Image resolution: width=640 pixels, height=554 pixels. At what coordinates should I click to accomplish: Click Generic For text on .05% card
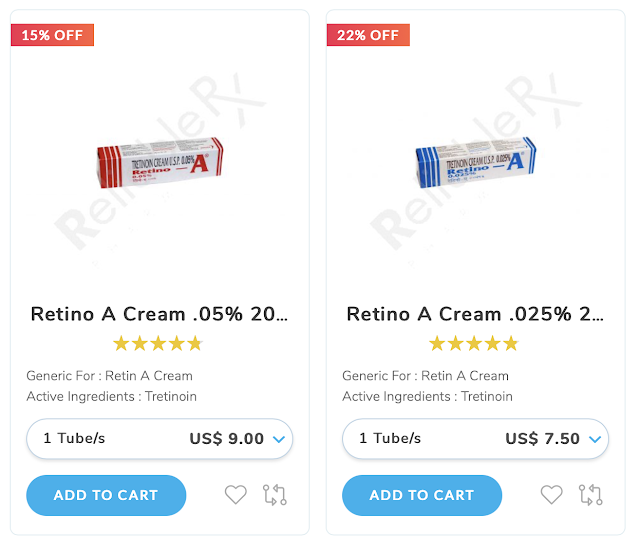point(110,376)
